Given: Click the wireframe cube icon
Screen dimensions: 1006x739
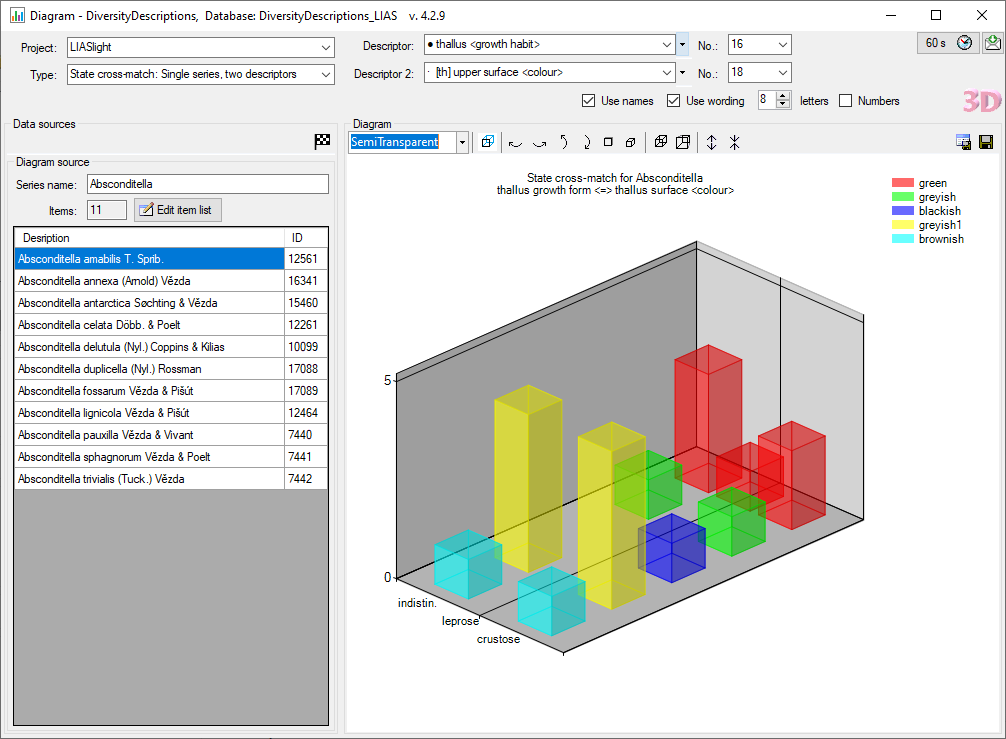Looking at the screenshot, I should [x=660, y=142].
